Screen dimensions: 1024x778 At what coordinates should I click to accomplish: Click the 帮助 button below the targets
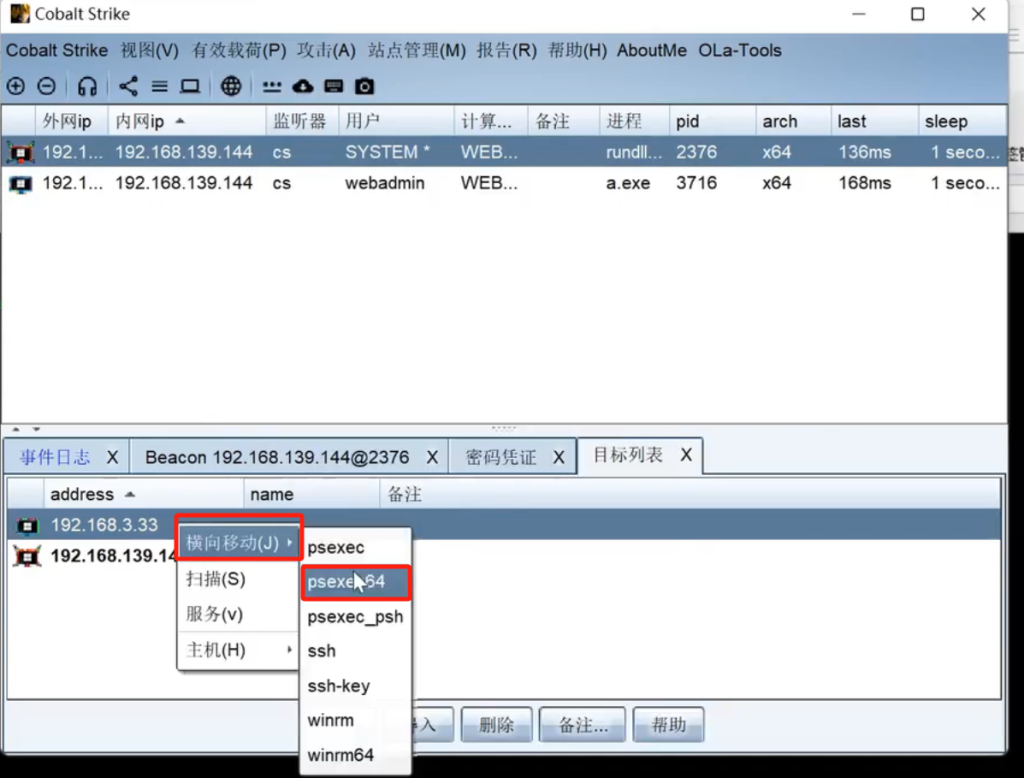point(669,724)
